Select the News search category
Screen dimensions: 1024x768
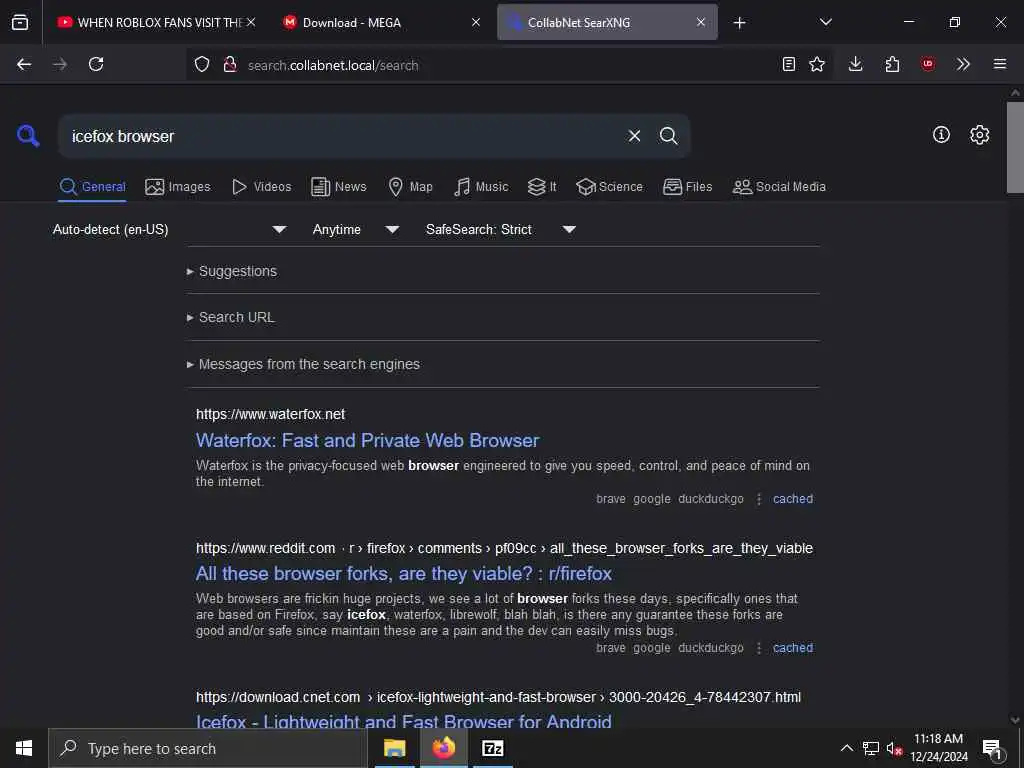point(339,187)
